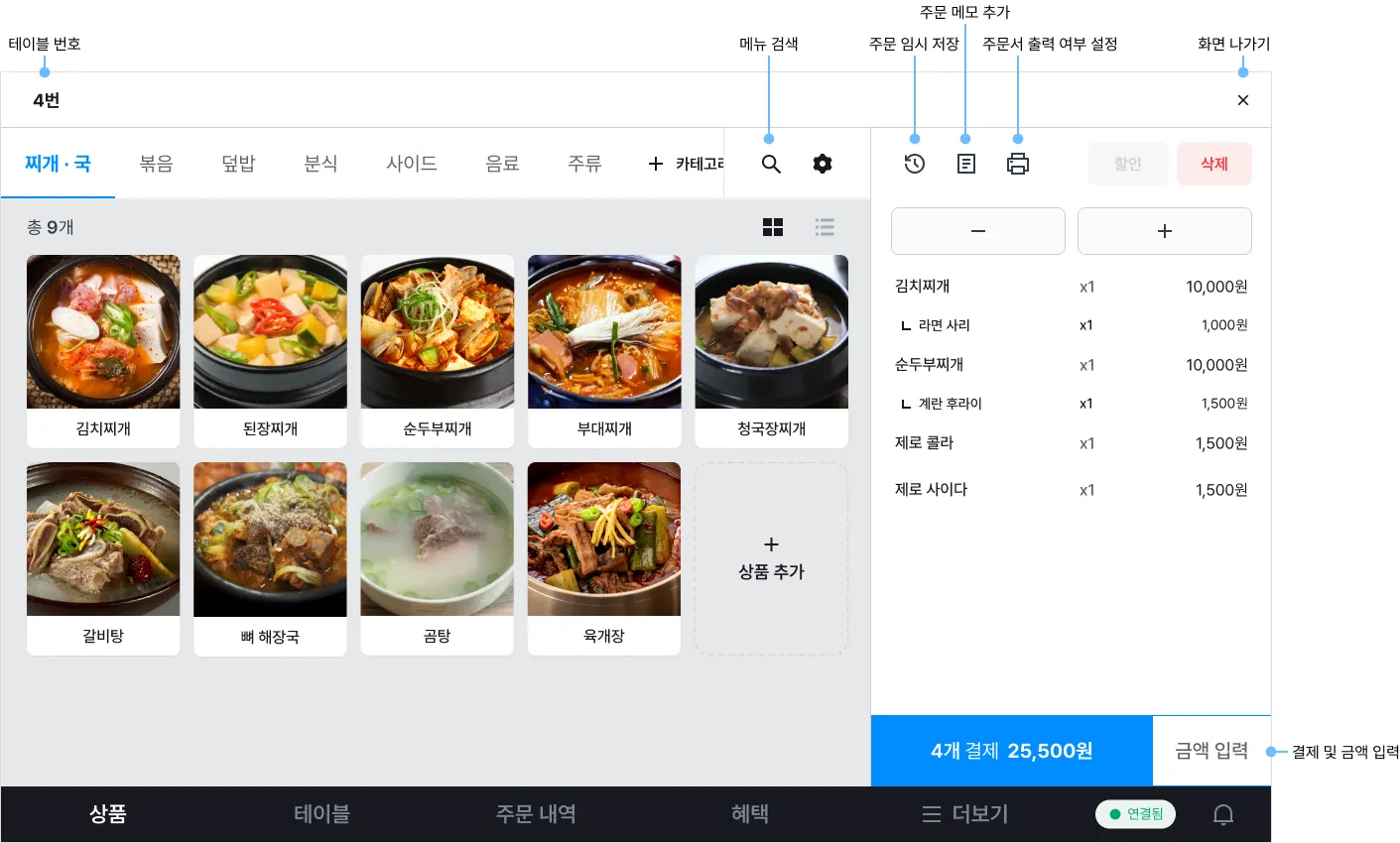Screen dimensions: 1400x843
Task: Add a new category with + 카테고리
Action: coord(686,164)
